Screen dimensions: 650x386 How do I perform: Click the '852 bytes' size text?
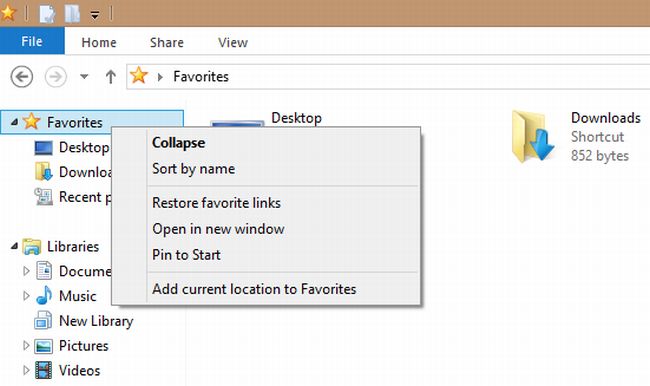point(600,156)
